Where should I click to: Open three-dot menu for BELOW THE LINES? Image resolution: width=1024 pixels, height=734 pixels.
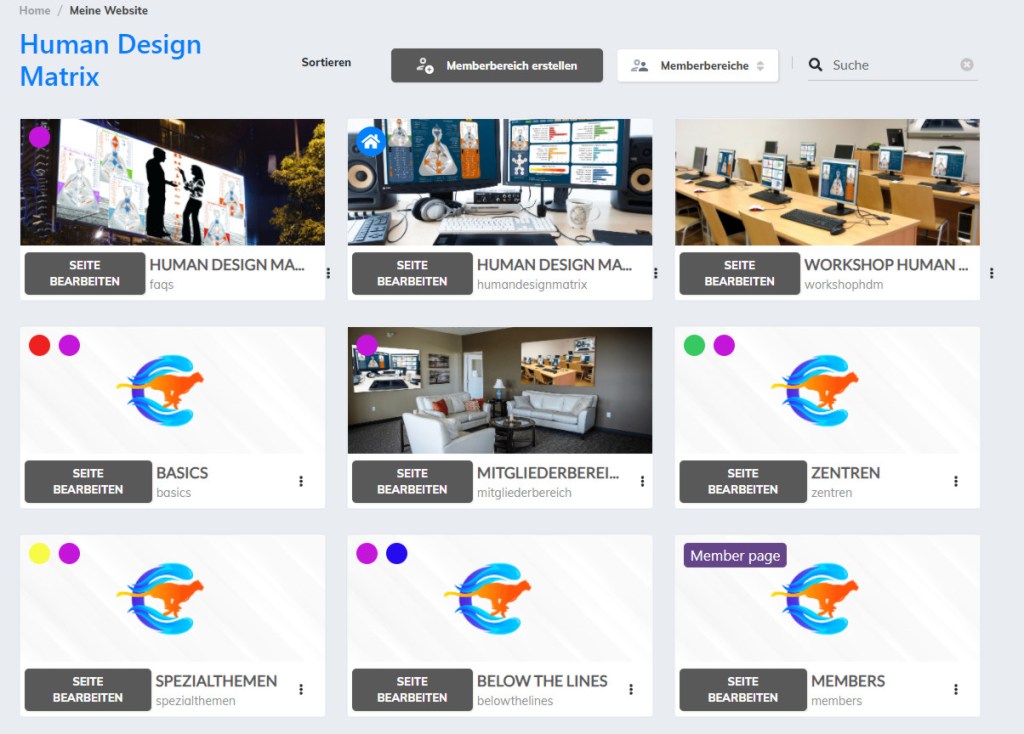pyautogui.click(x=631, y=689)
